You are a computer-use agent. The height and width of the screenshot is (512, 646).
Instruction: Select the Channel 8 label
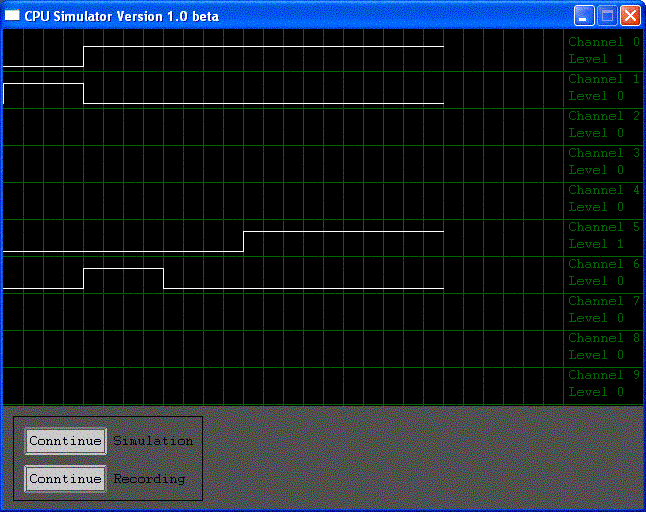point(604,338)
